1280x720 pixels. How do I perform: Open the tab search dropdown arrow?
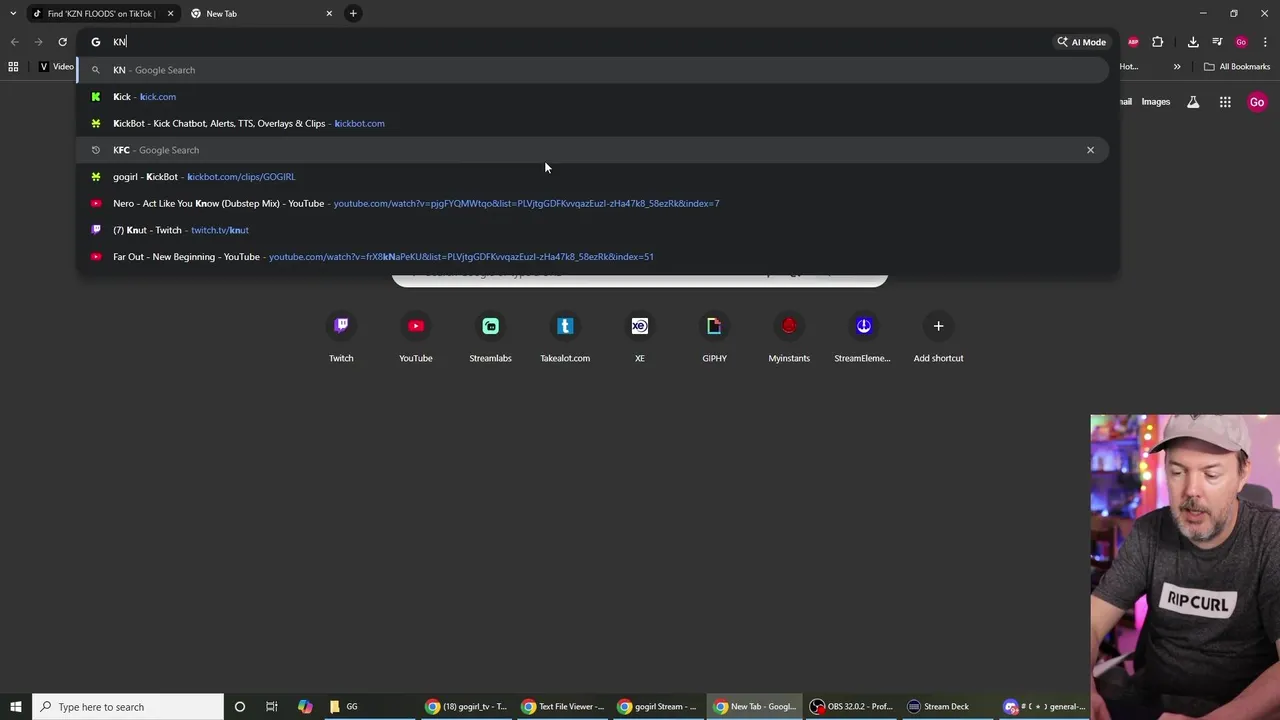12,14
